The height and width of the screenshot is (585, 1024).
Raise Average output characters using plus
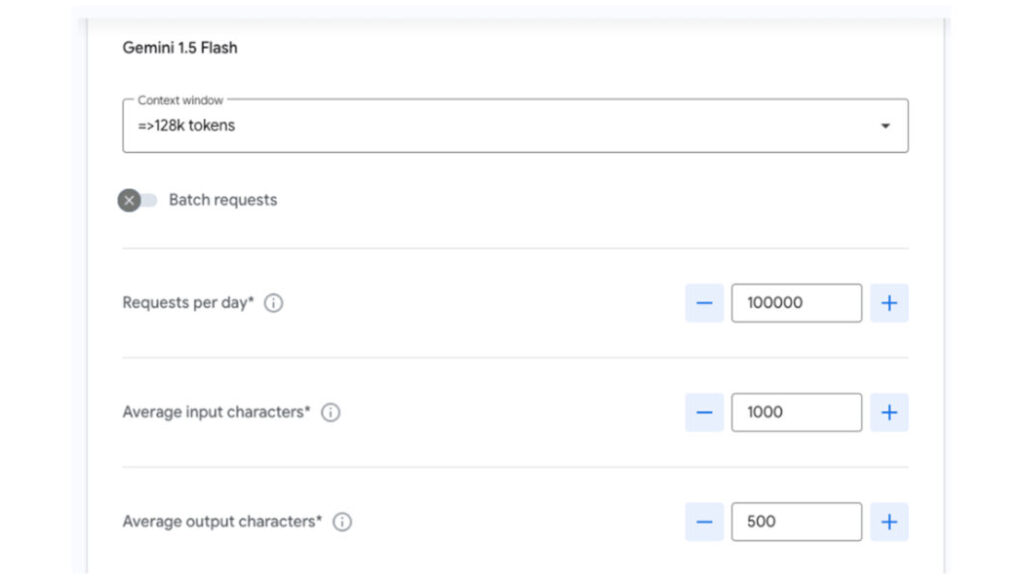coord(889,522)
